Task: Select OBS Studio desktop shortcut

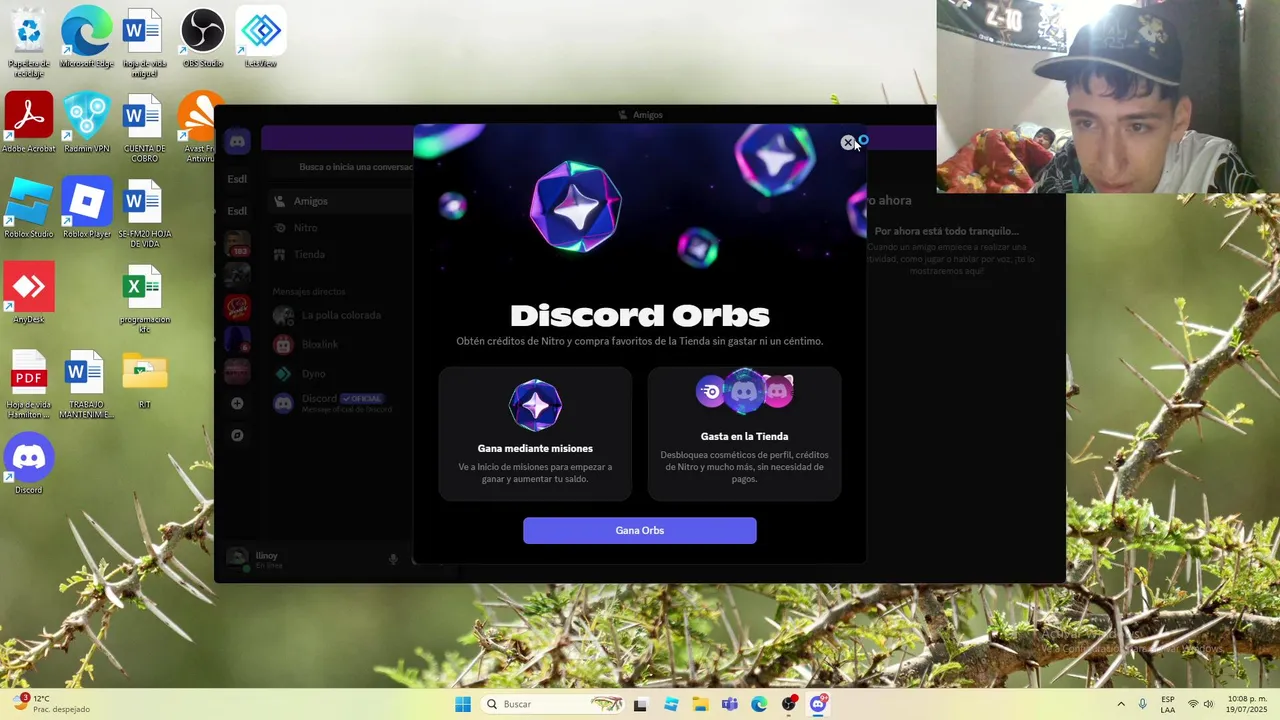Action: pos(202,39)
